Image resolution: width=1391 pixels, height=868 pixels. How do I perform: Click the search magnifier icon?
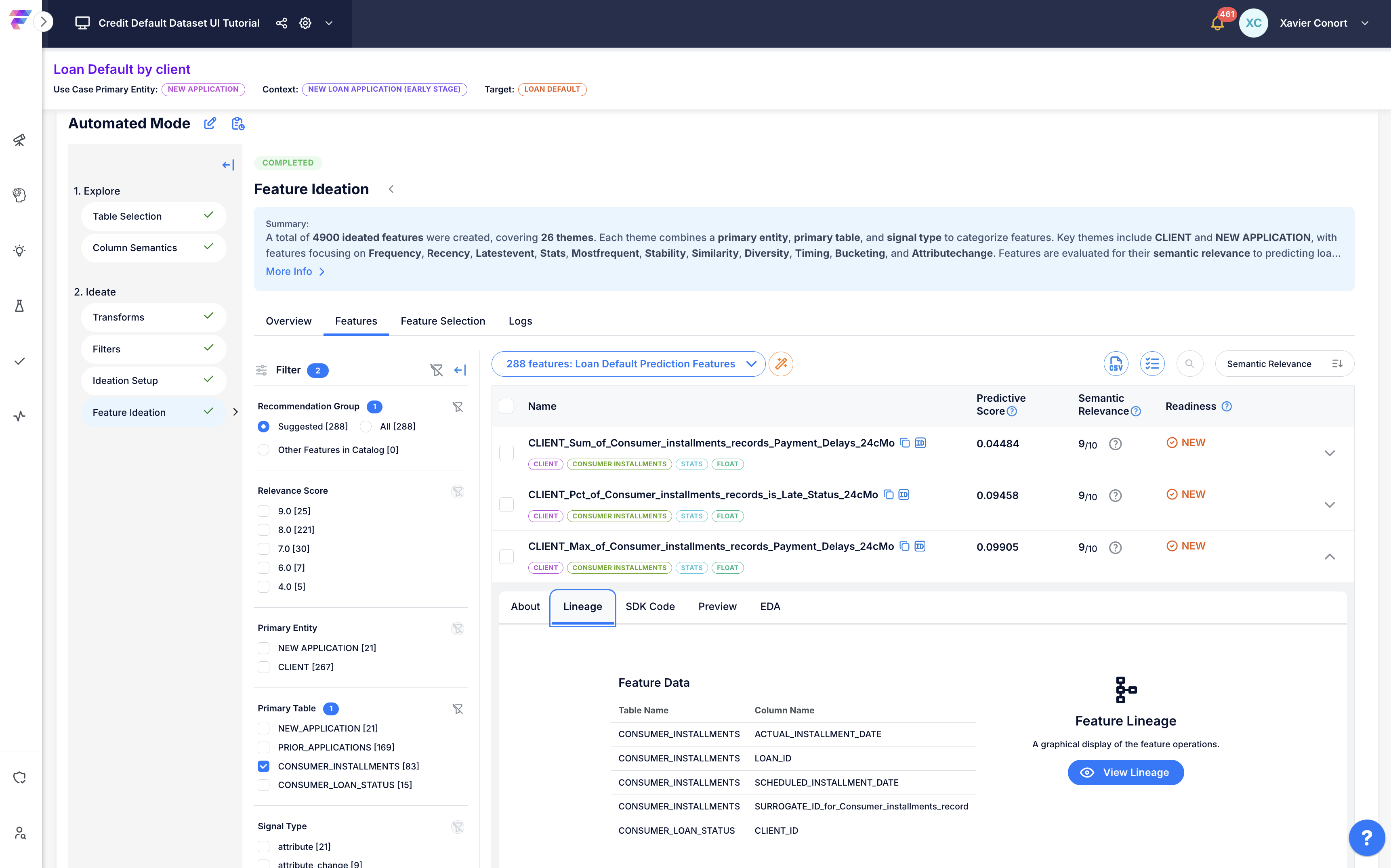[1189, 364]
